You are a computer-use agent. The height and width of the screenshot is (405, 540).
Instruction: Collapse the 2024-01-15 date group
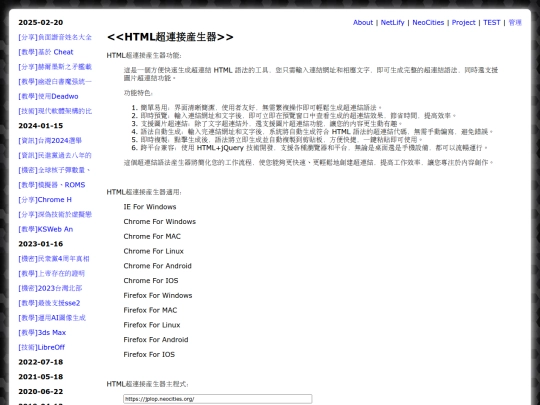pos(41,126)
